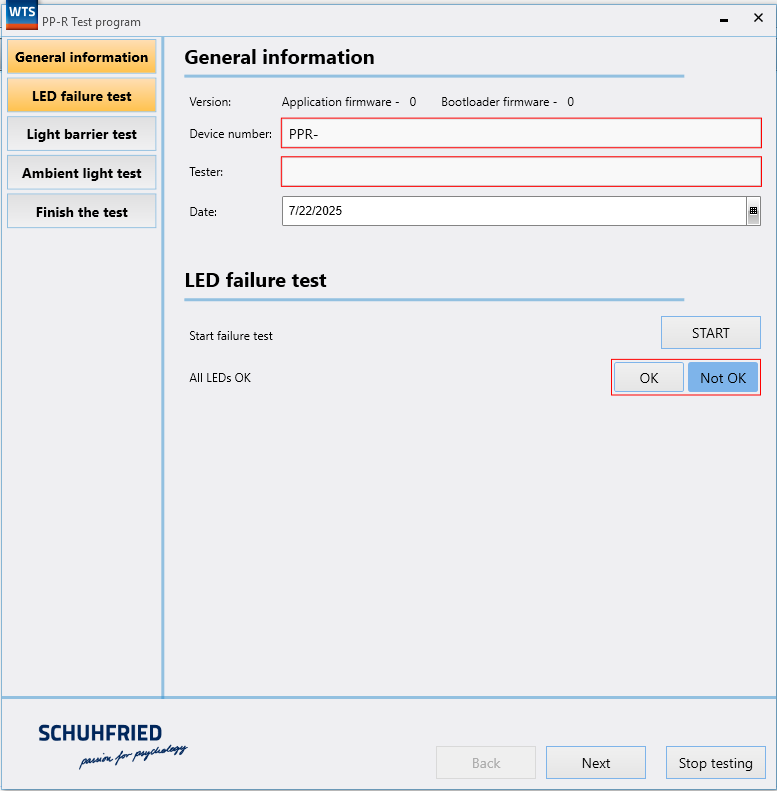Open the Finish the test step

82,212
